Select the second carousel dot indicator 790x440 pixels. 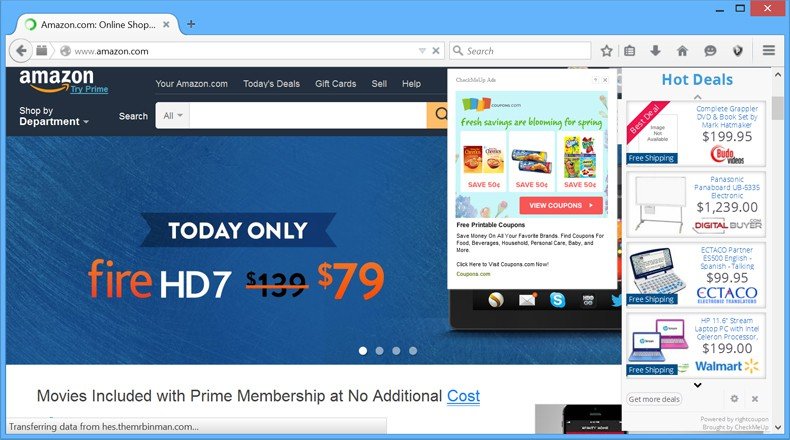point(379,351)
